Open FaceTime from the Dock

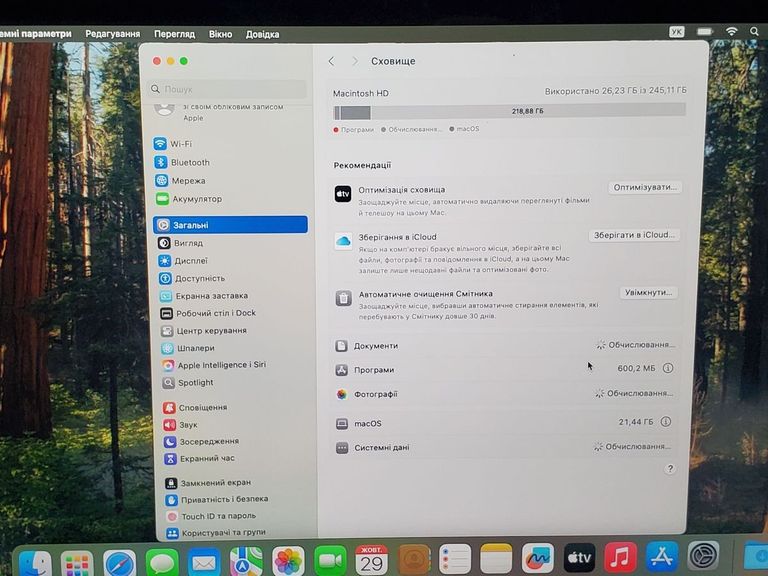331,560
